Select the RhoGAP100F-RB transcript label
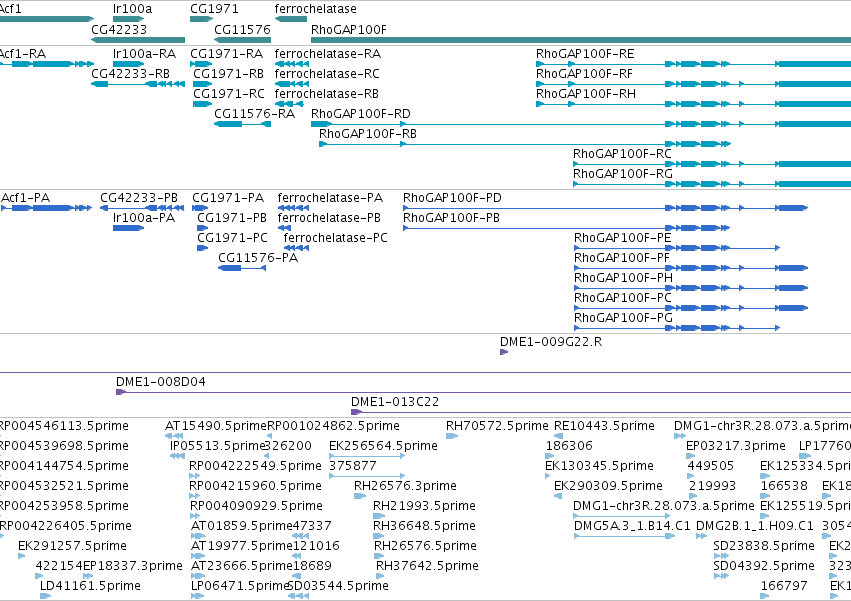The image size is (851, 601). [x=368, y=134]
